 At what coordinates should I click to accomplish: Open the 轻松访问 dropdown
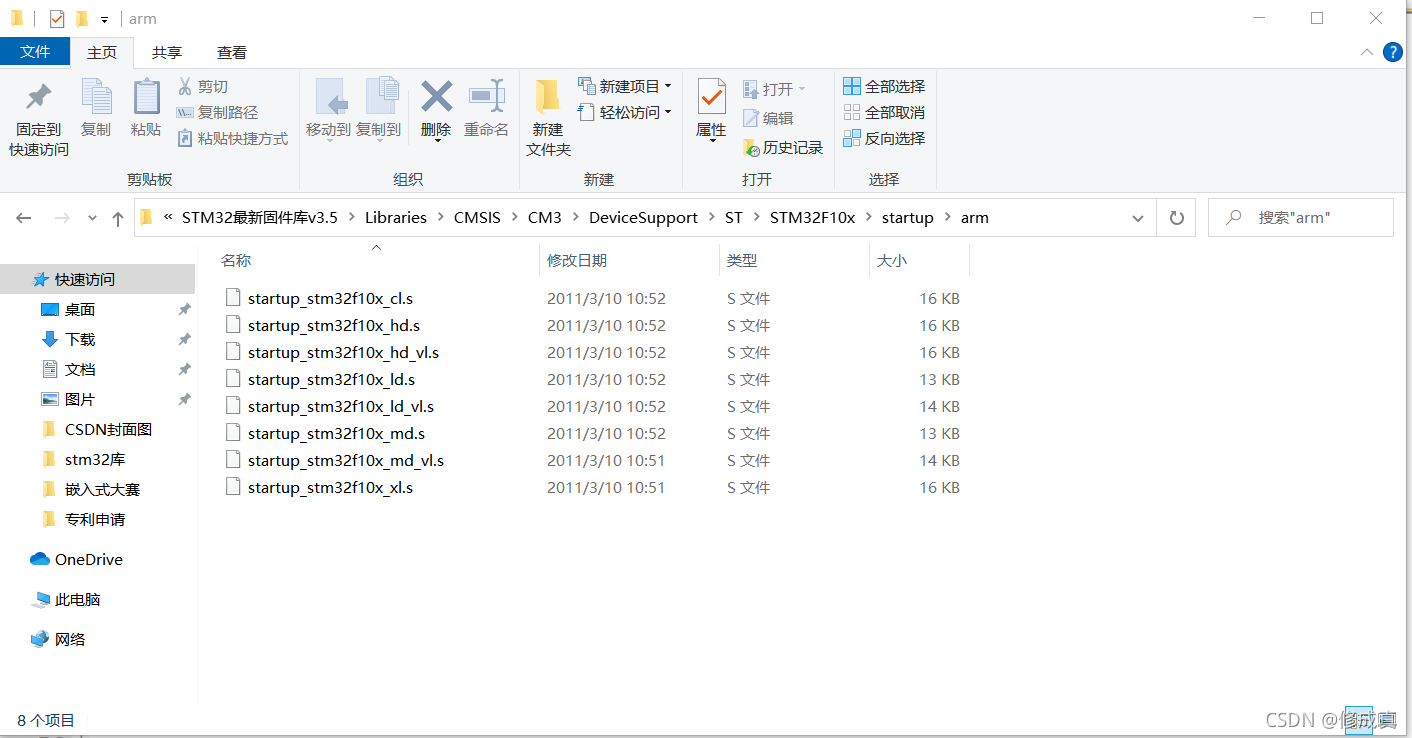(625, 113)
